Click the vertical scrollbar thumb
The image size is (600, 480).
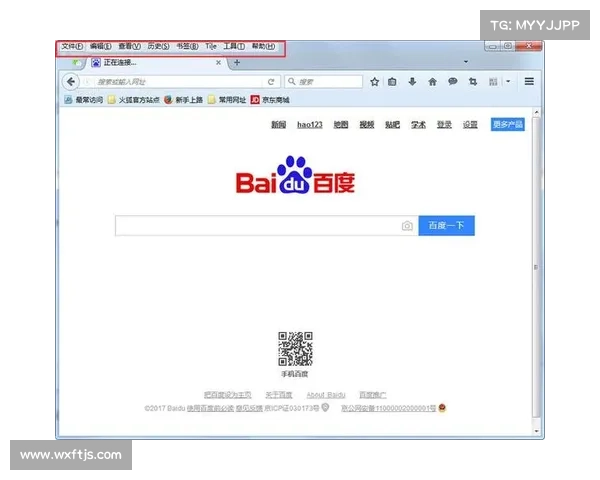click(x=536, y=267)
